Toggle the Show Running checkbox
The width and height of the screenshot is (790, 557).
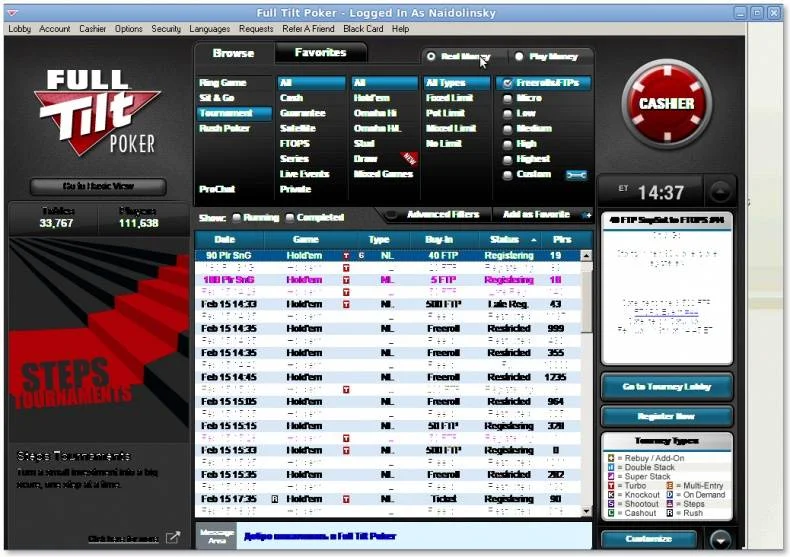(x=236, y=218)
